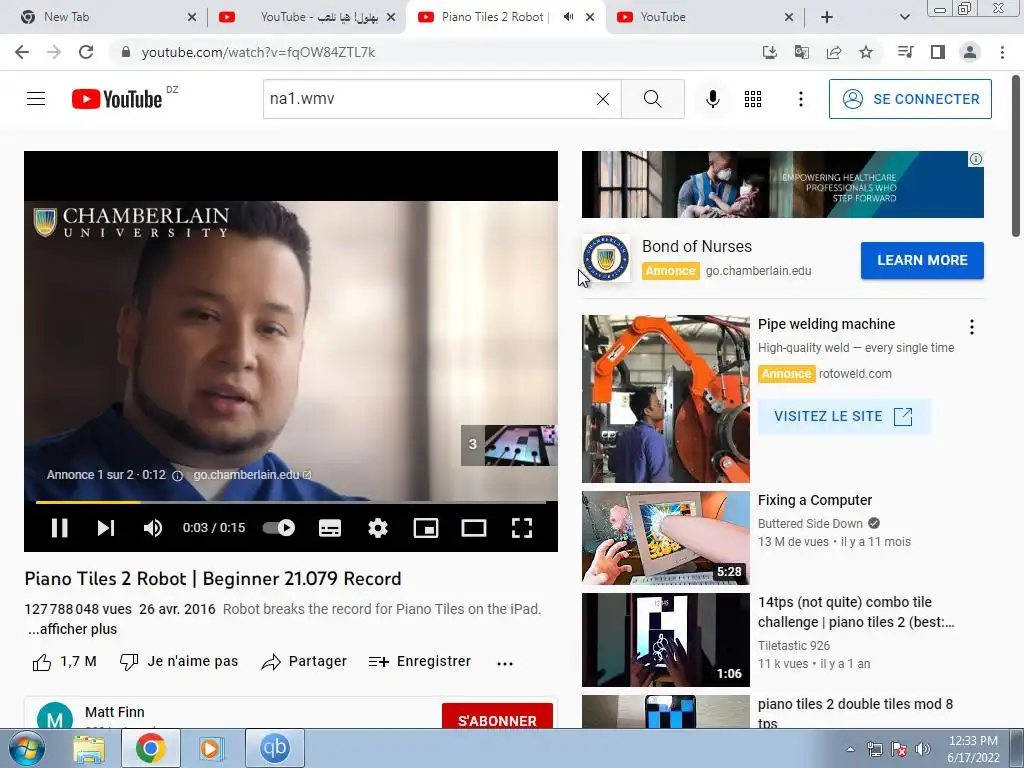Go to YouTube home via logo
Viewport: 1024px width, 768px height.
(x=117, y=99)
